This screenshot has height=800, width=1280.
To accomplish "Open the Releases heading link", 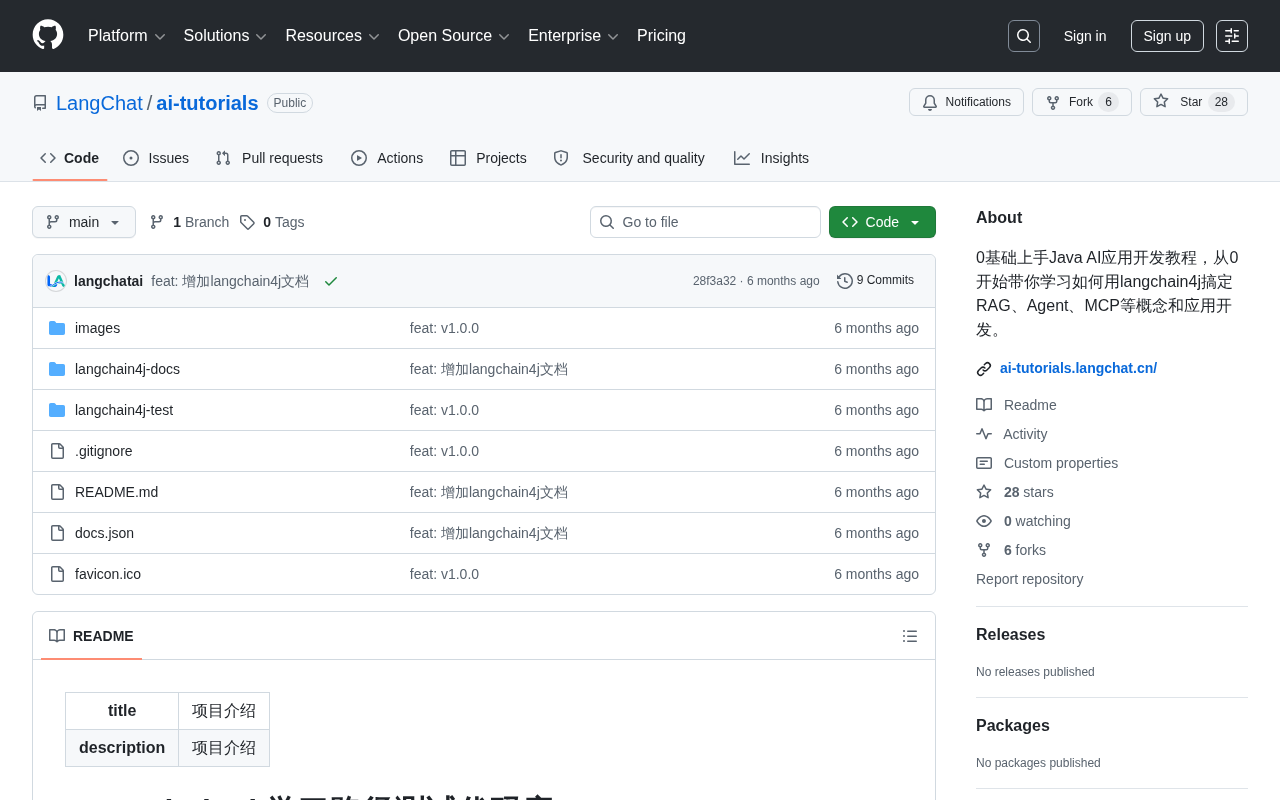I will [1010, 635].
